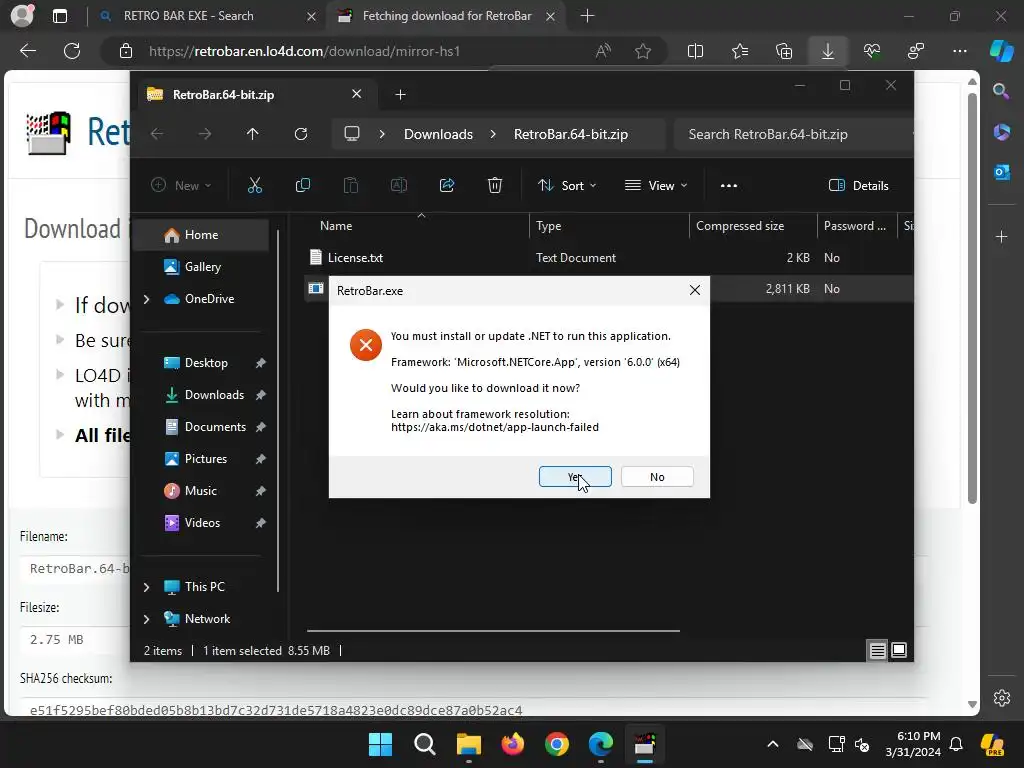Viewport: 1024px width, 768px height.
Task: Click No in the RetroBar.exe dialog
Action: (657, 477)
